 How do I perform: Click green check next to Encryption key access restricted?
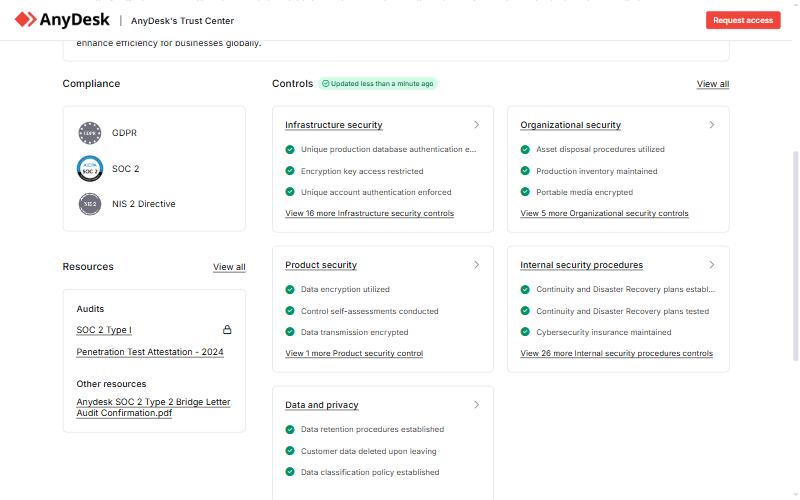[x=290, y=170]
